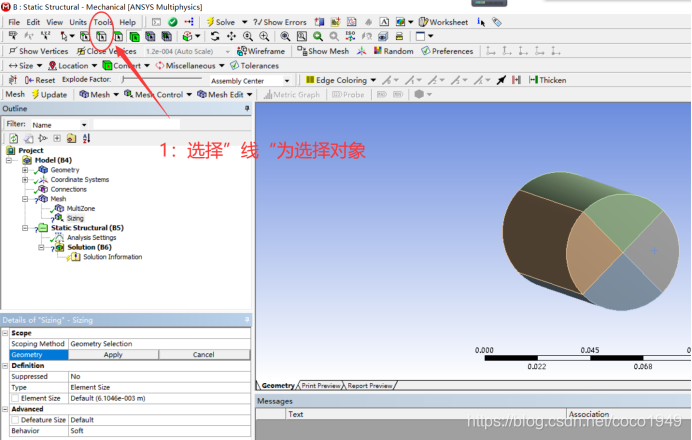Expand the Coordinate Systems tree node

[25, 180]
